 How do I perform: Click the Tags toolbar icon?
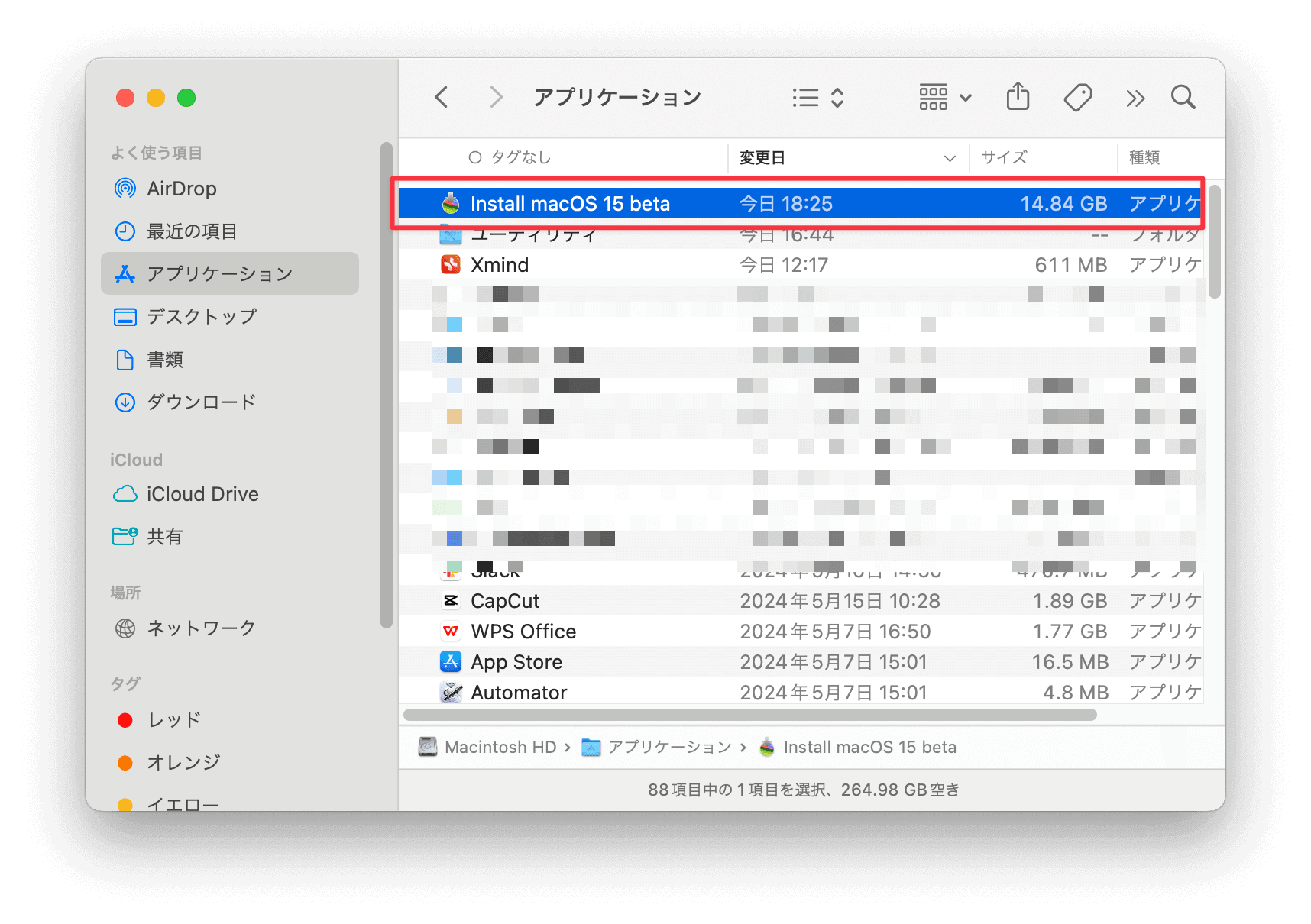[1077, 97]
